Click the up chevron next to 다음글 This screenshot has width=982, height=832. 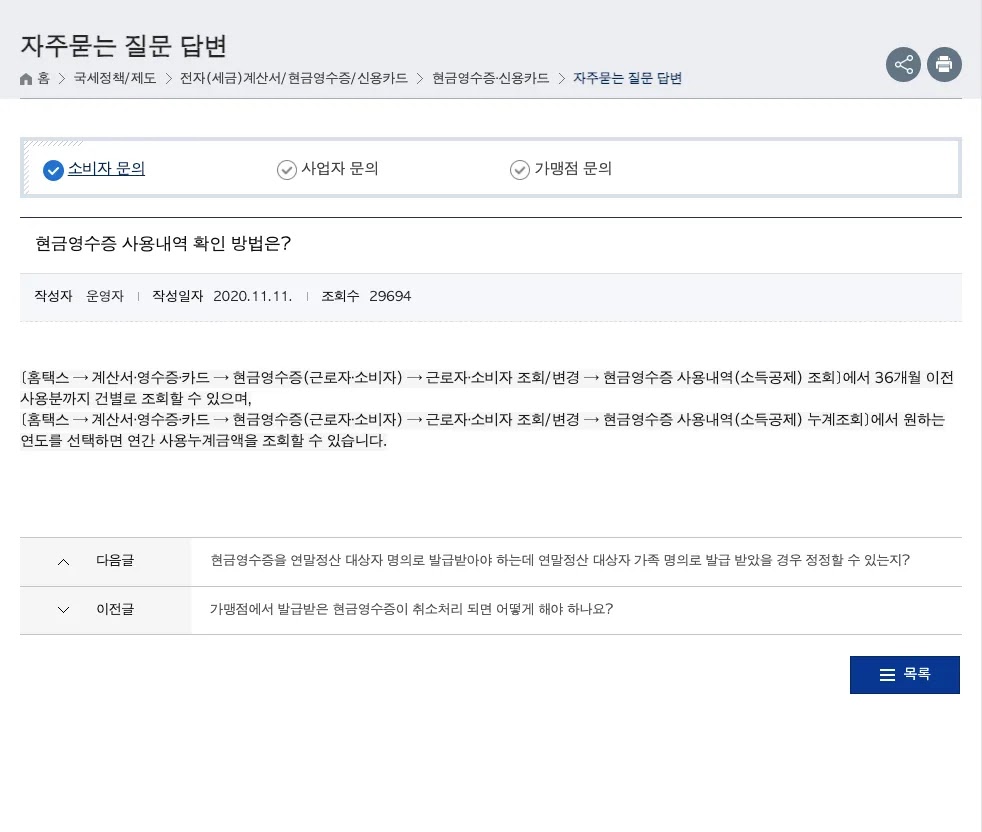[x=63, y=562]
